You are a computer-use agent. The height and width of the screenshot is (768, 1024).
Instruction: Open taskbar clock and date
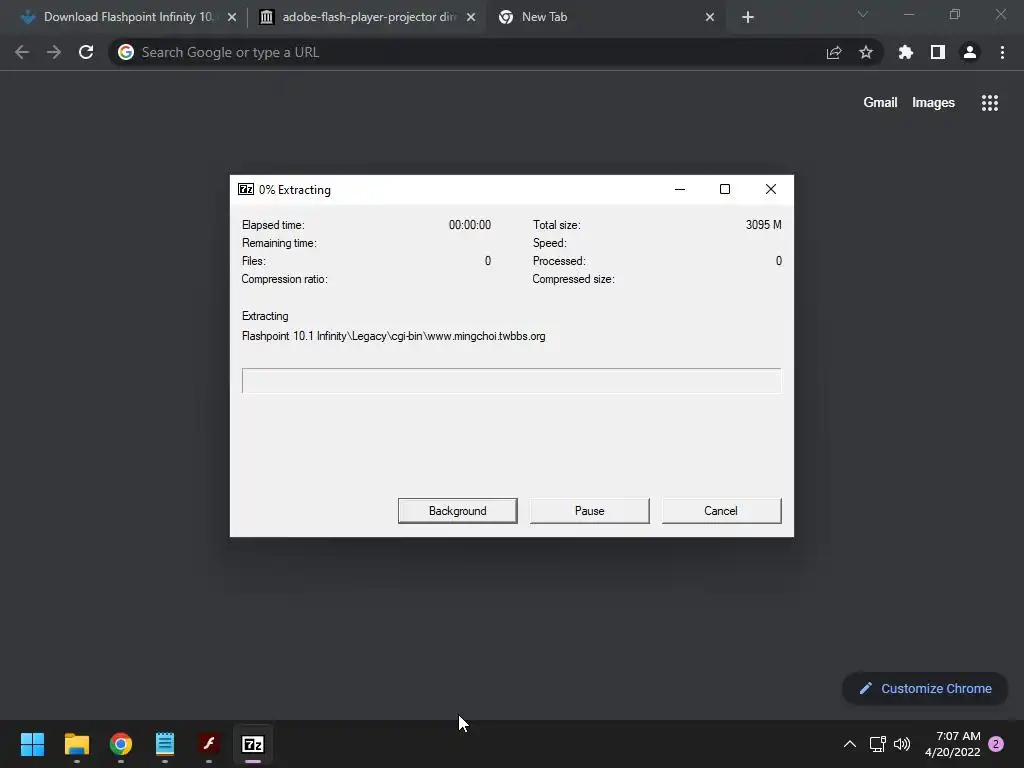click(953, 744)
